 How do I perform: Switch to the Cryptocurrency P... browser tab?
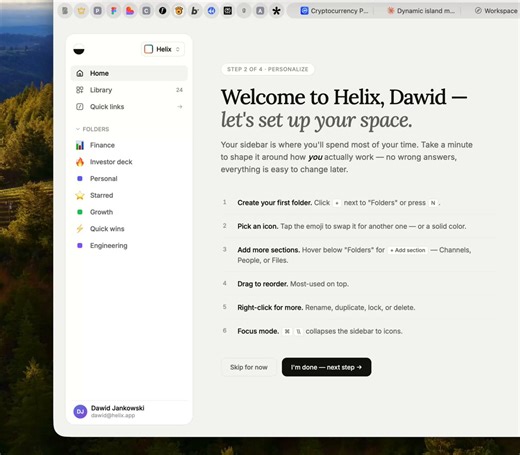[x=334, y=11]
